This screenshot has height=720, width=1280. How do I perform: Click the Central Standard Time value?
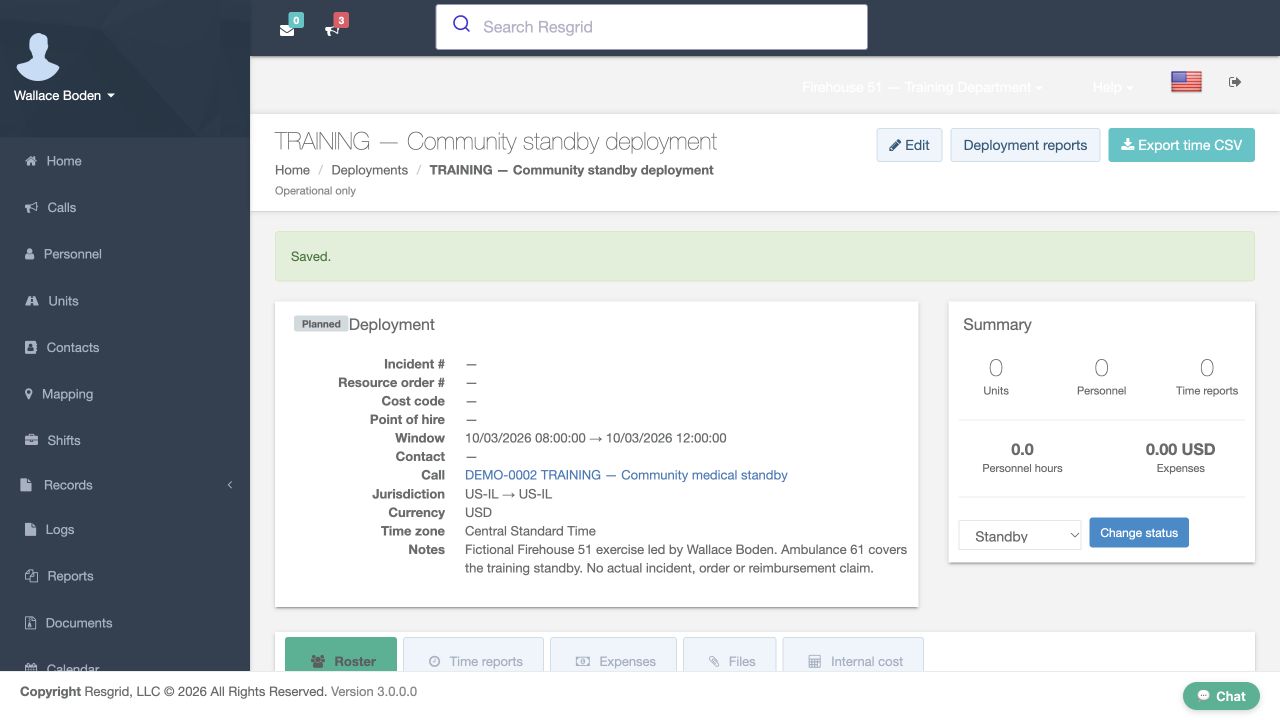[x=530, y=531]
